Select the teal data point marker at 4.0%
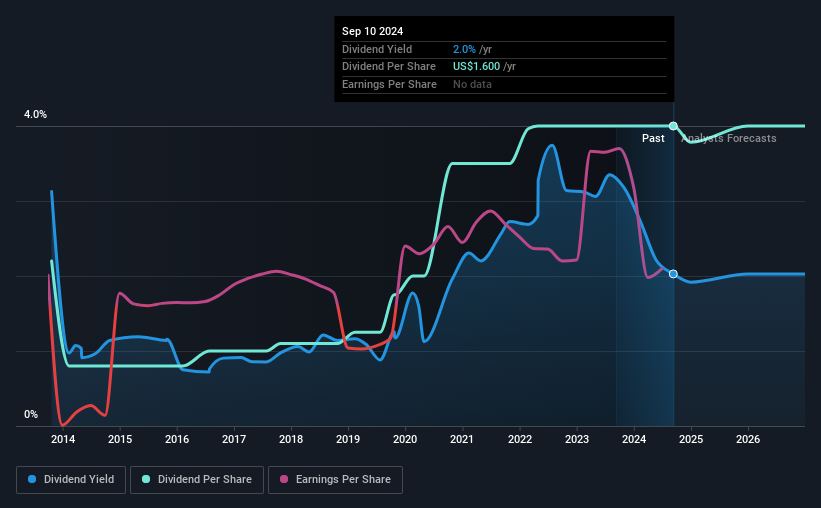 point(673,126)
